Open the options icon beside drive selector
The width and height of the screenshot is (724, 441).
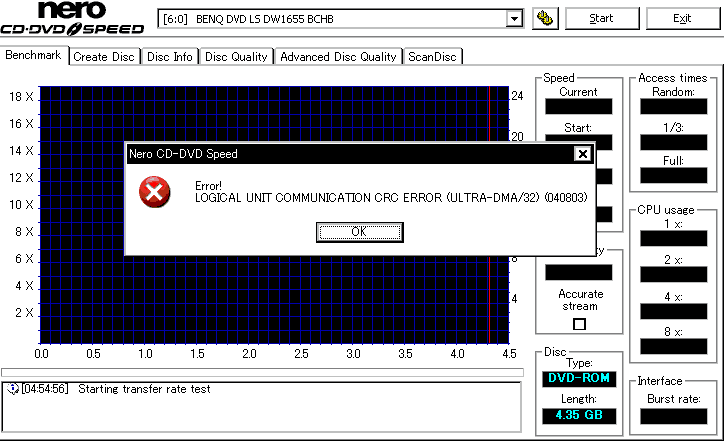(x=545, y=19)
